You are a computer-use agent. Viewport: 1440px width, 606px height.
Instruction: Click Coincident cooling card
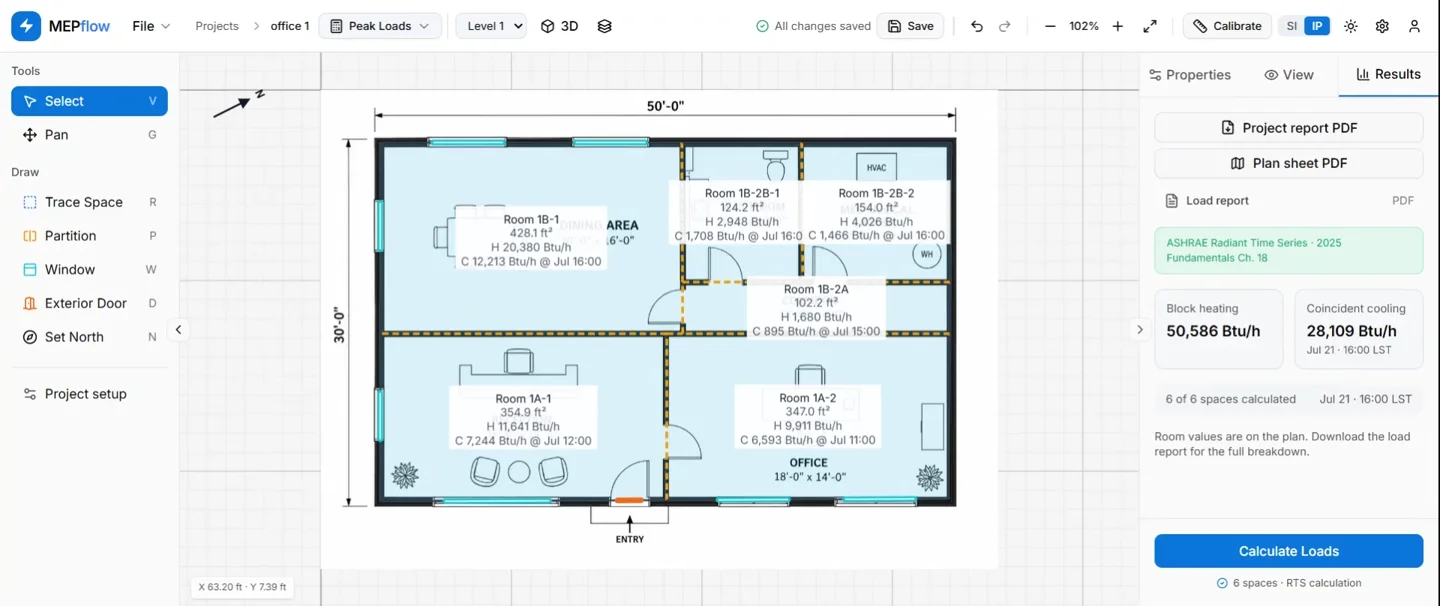click(1358, 329)
